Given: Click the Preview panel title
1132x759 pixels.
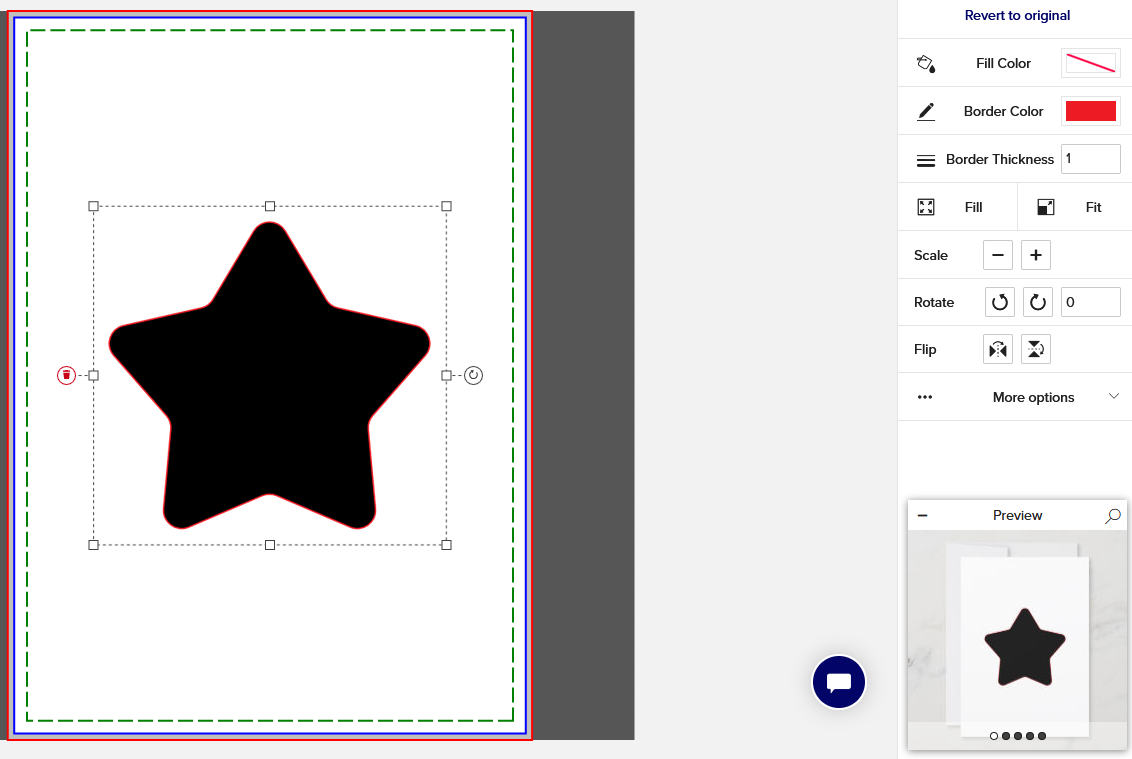Looking at the screenshot, I should click(1017, 516).
